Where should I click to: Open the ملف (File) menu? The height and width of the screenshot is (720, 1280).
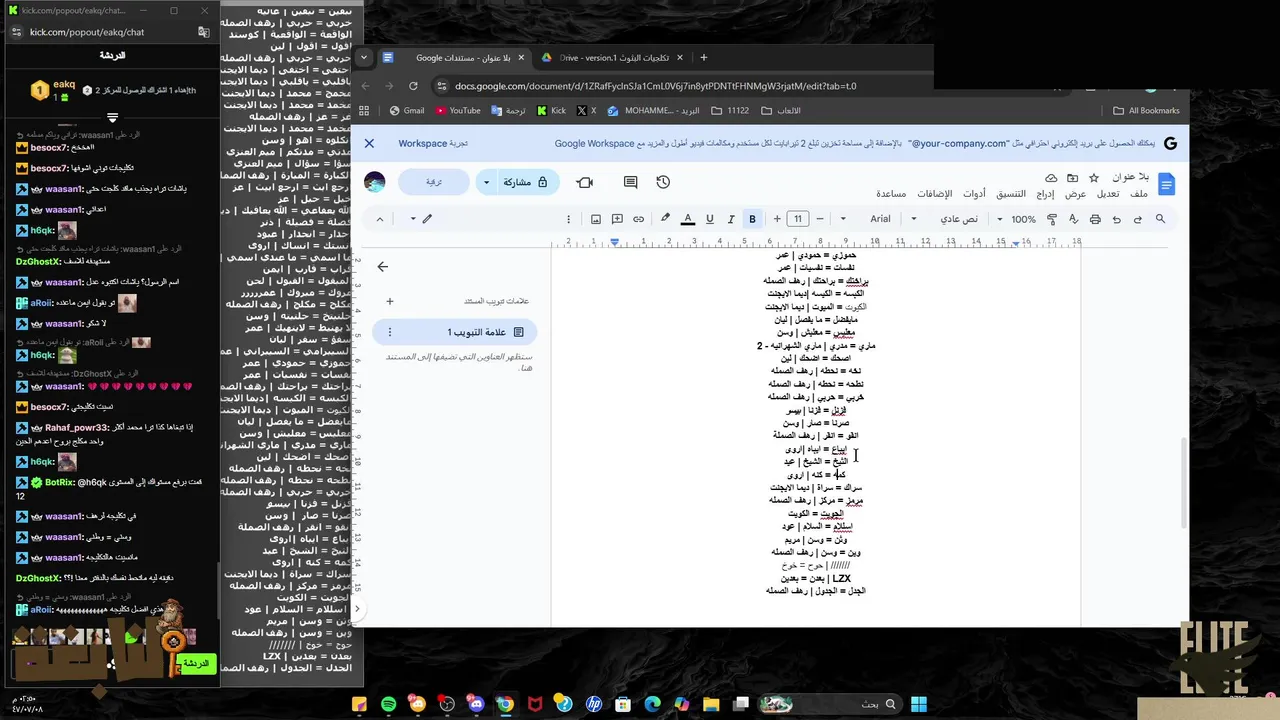(x=1139, y=194)
